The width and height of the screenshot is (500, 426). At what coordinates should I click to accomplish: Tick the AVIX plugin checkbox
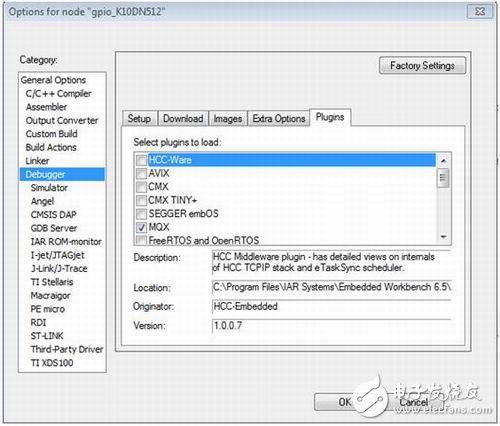pyautogui.click(x=141, y=174)
